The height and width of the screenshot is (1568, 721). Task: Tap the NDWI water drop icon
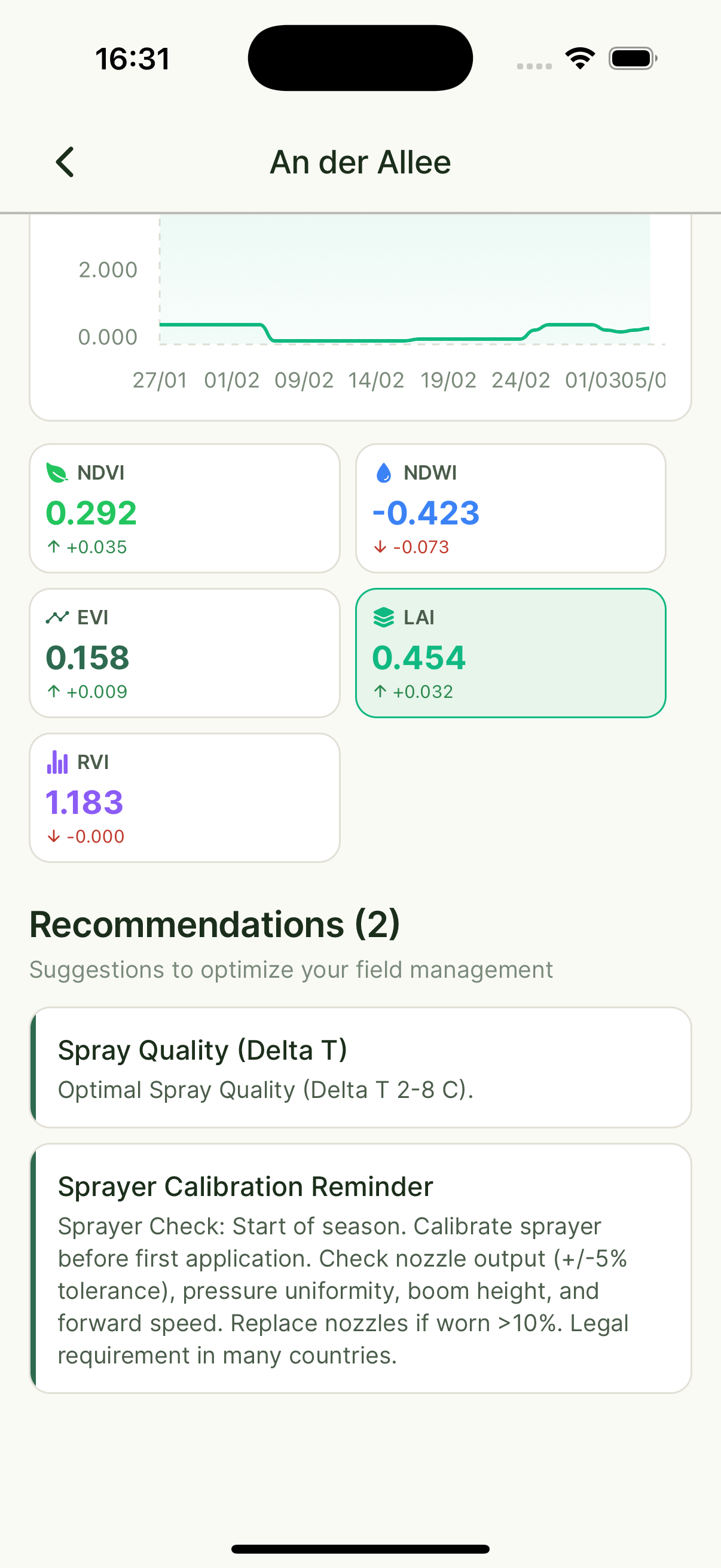click(x=383, y=473)
